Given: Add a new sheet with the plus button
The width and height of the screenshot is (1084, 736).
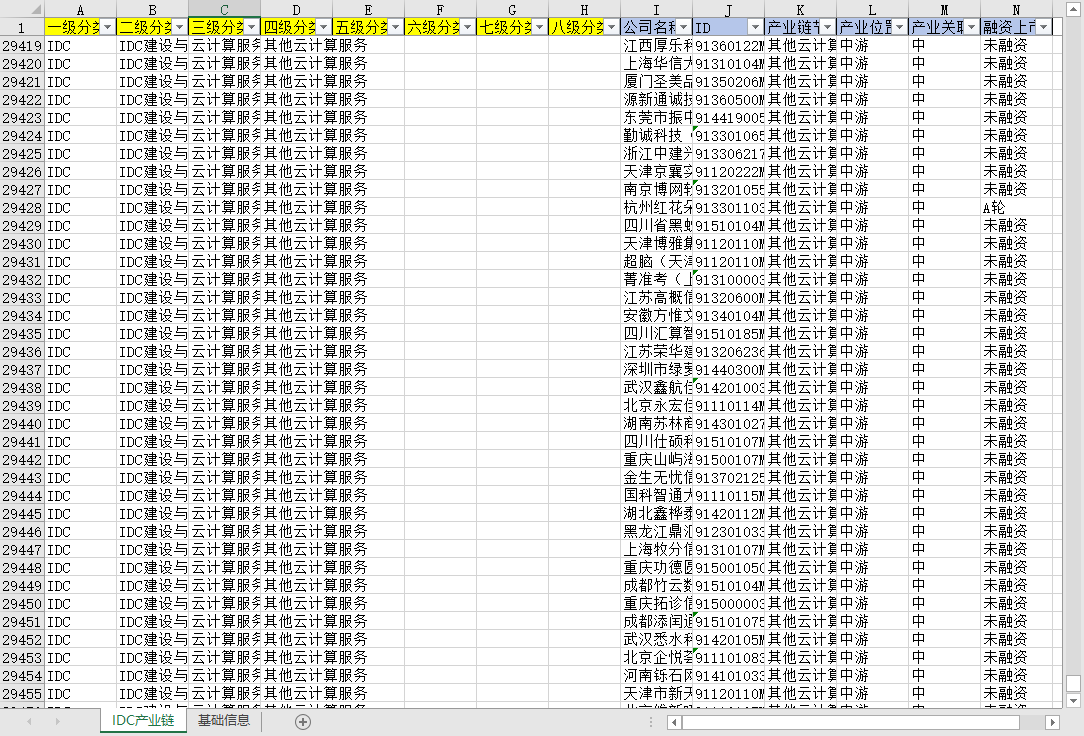Looking at the screenshot, I should 303,721.
